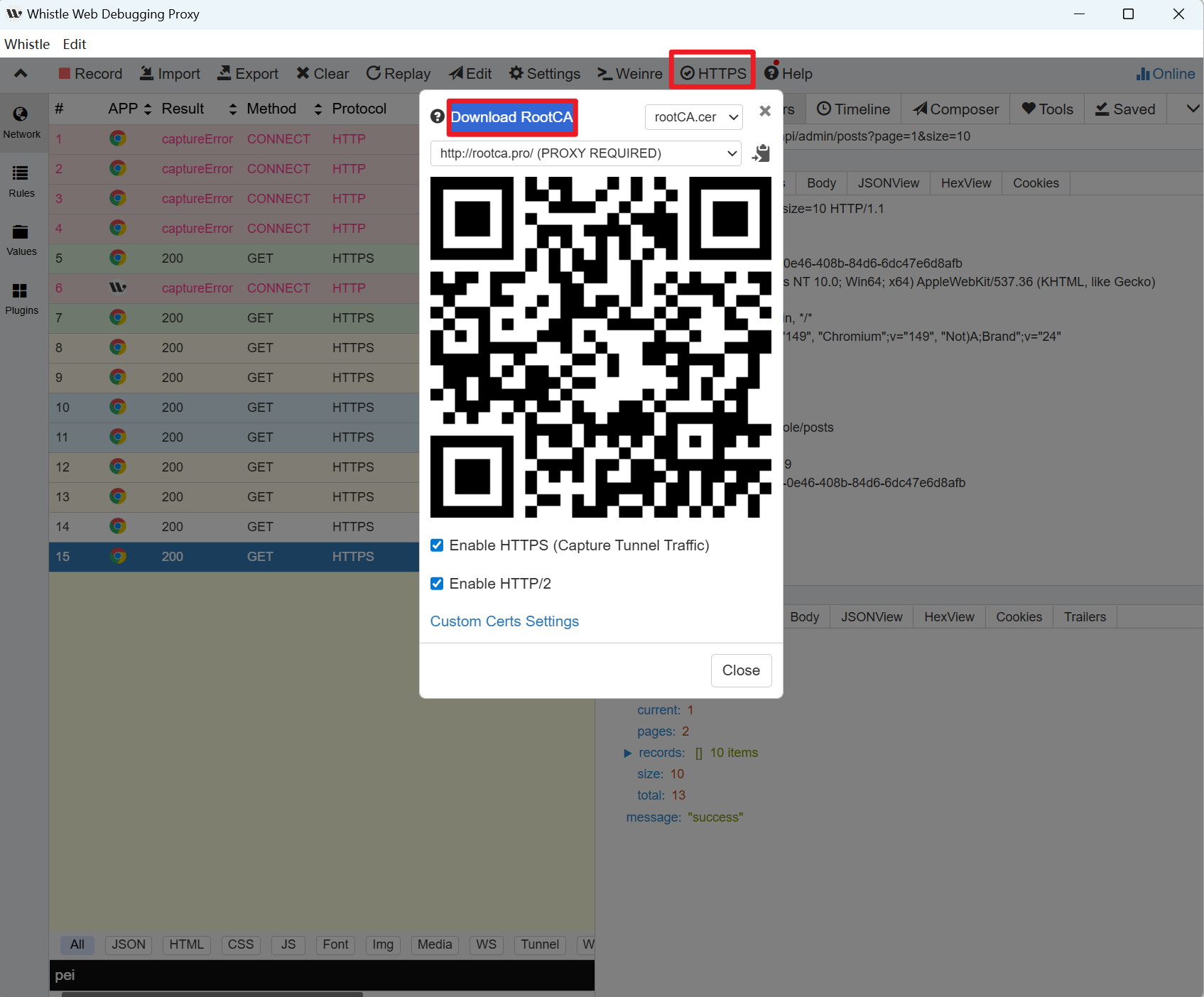Toggle the Enable HTTP/2 checkbox
The height and width of the screenshot is (997, 1204).
(x=437, y=584)
